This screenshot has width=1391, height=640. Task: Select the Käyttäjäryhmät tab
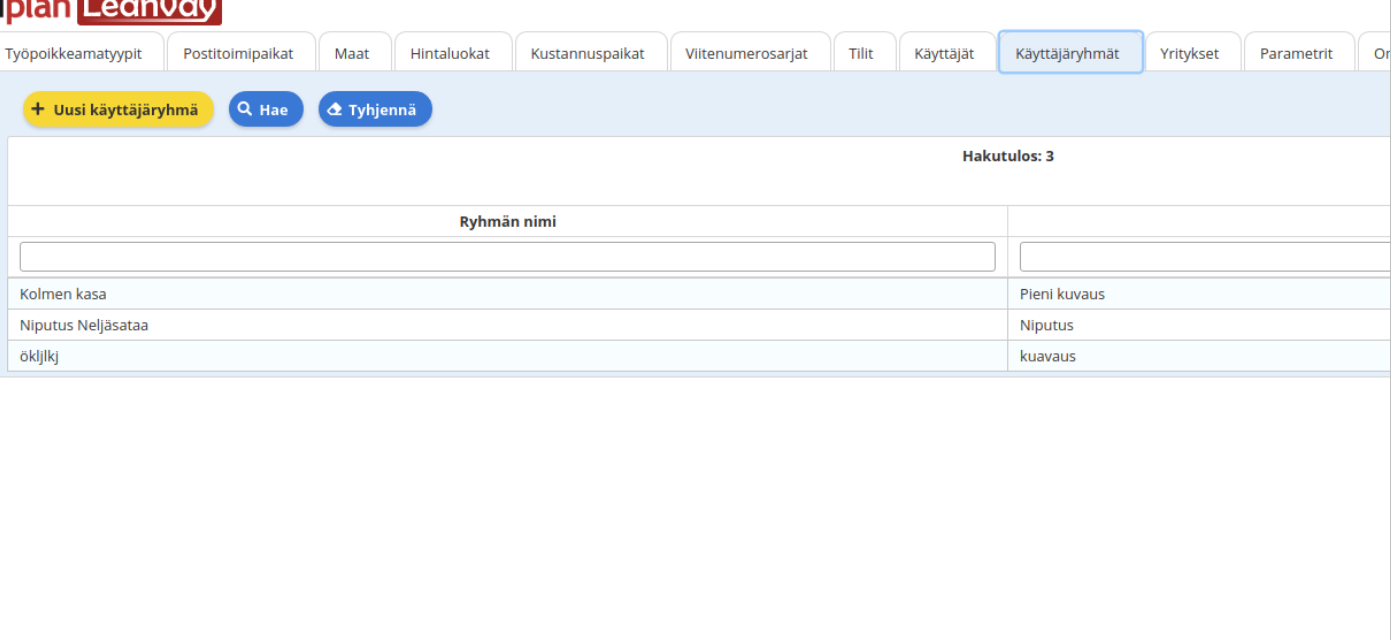[x=1070, y=53]
